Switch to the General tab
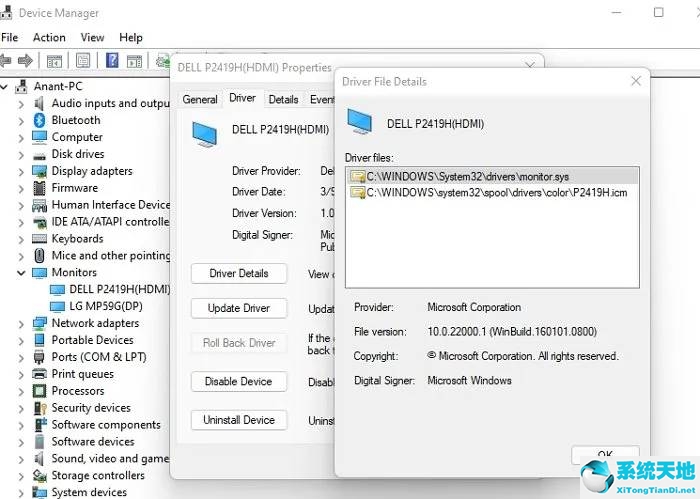The image size is (700, 499). 200,99
